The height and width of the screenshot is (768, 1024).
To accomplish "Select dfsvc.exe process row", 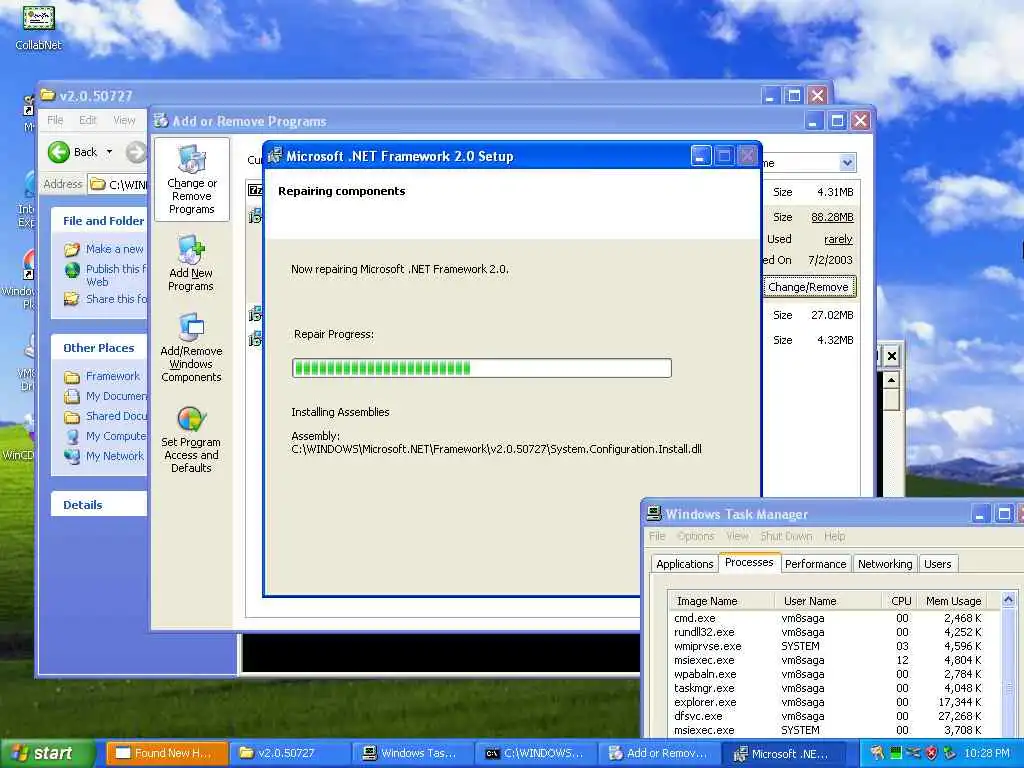I will click(828, 716).
